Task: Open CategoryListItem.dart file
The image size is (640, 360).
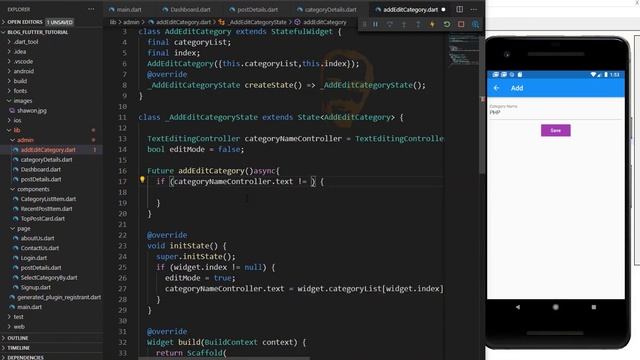Action: (48, 199)
